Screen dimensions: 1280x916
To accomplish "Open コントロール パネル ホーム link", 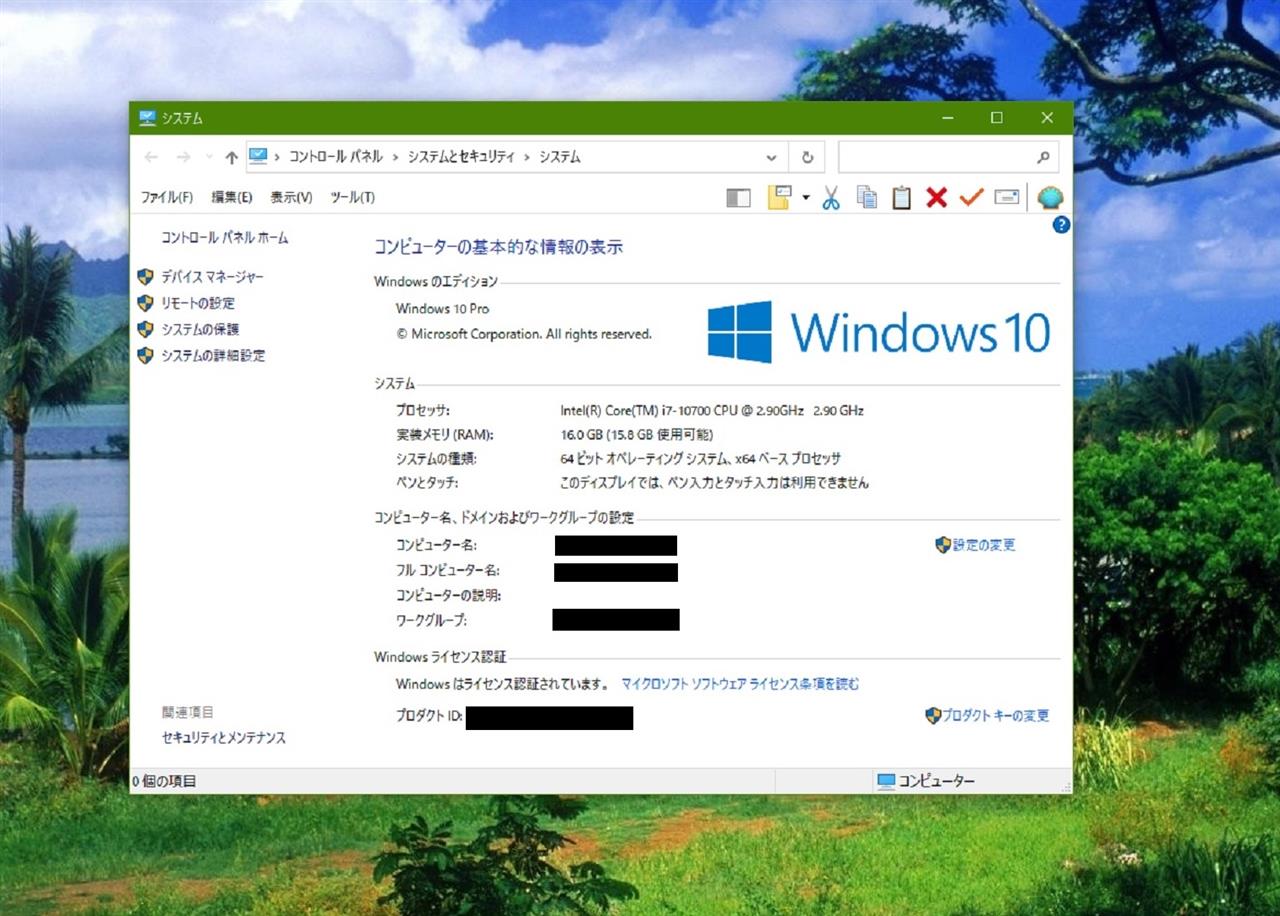I will pyautogui.click(x=225, y=238).
